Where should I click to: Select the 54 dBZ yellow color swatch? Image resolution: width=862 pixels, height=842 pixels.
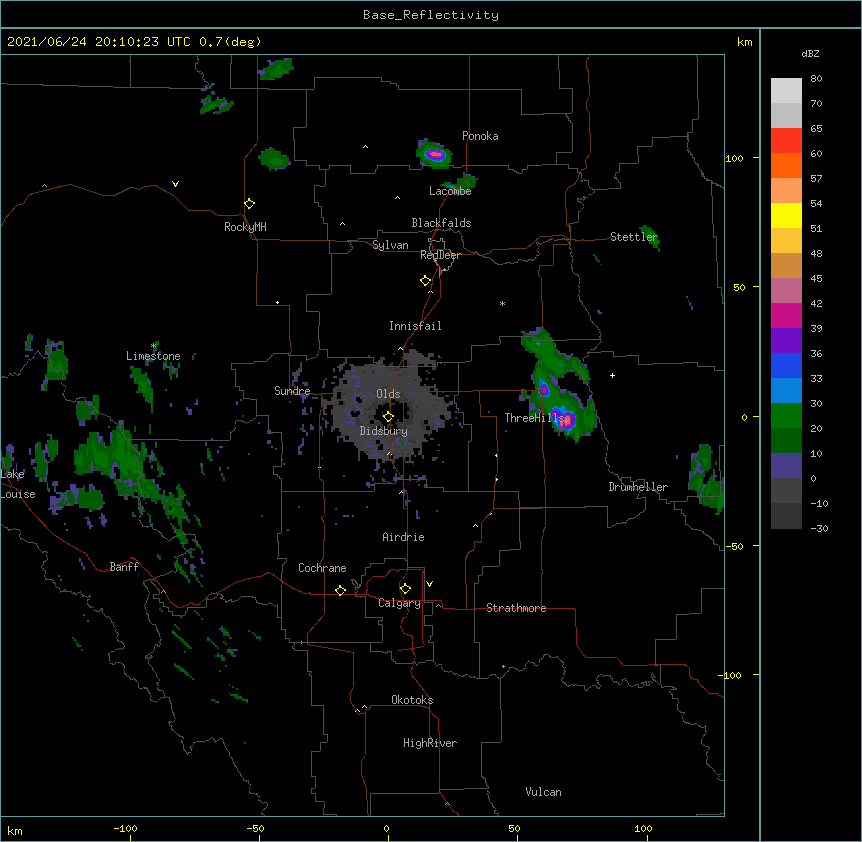pos(786,215)
